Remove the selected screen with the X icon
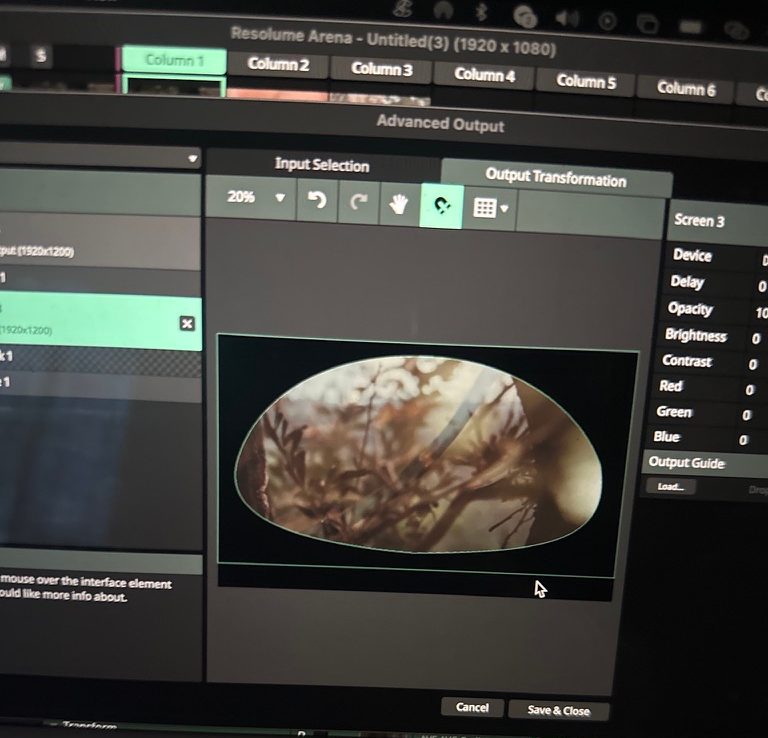768x738 pixels. [187, 323]
